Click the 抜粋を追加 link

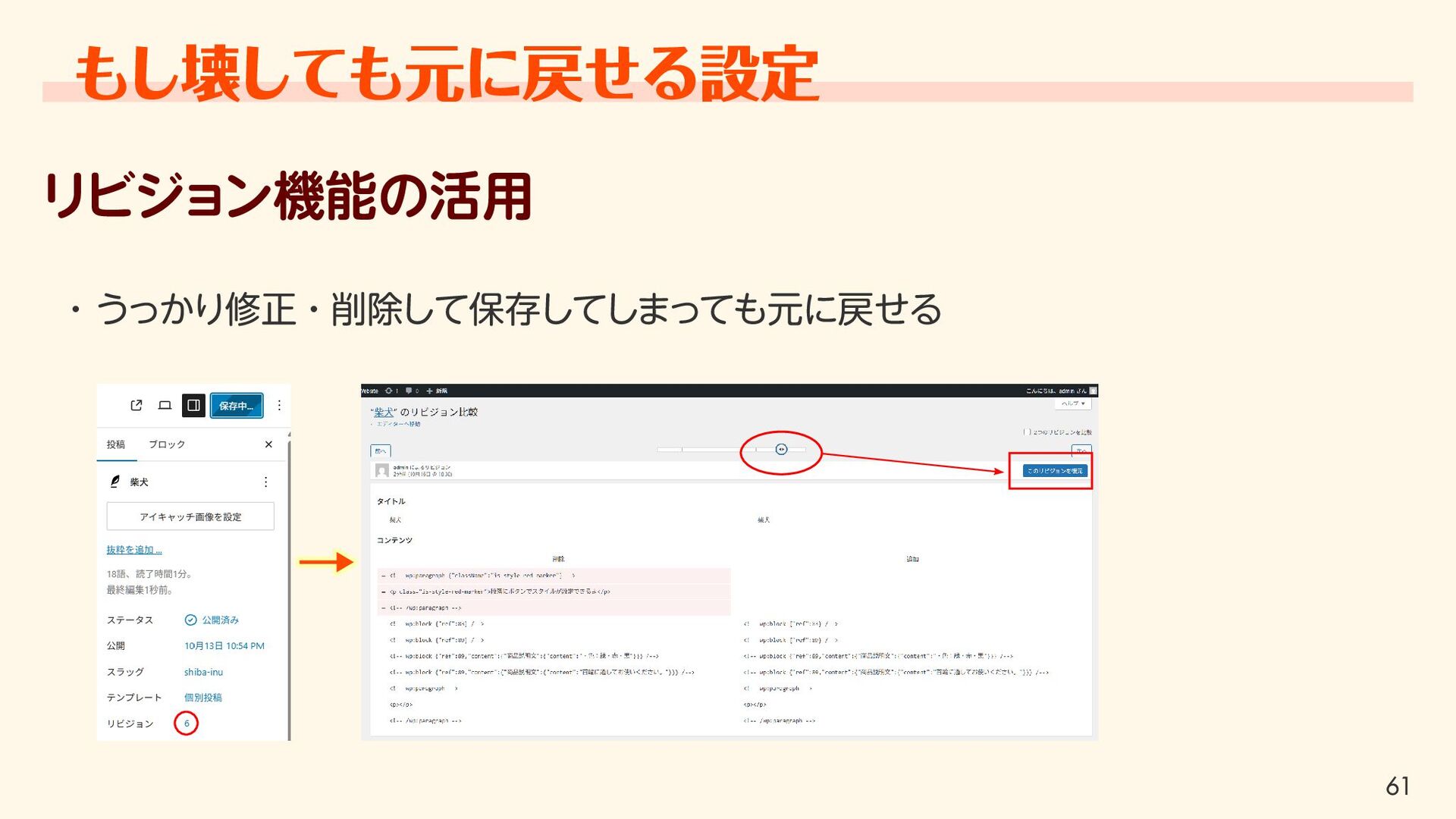134,550
